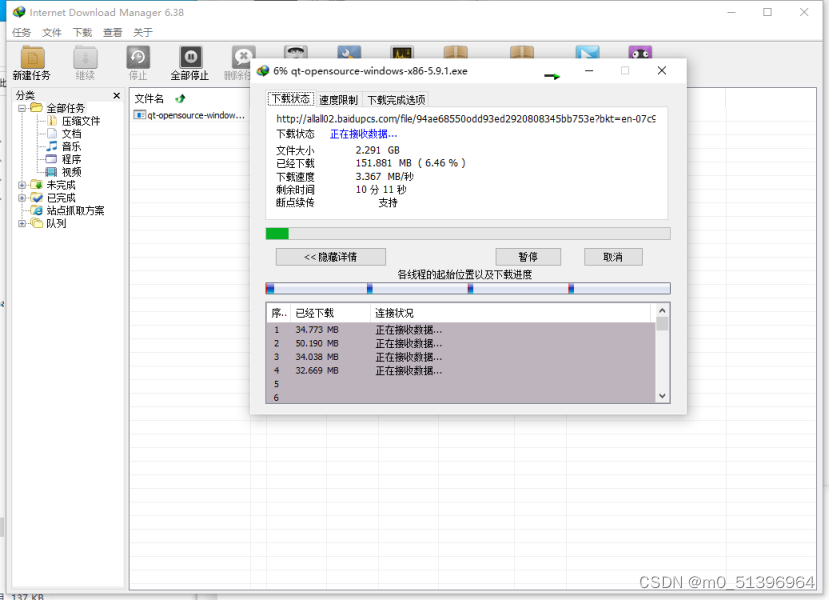Select thread row with 34.038 MB
This screenshot has height=600, width=830.
click(x=461, y=357)
